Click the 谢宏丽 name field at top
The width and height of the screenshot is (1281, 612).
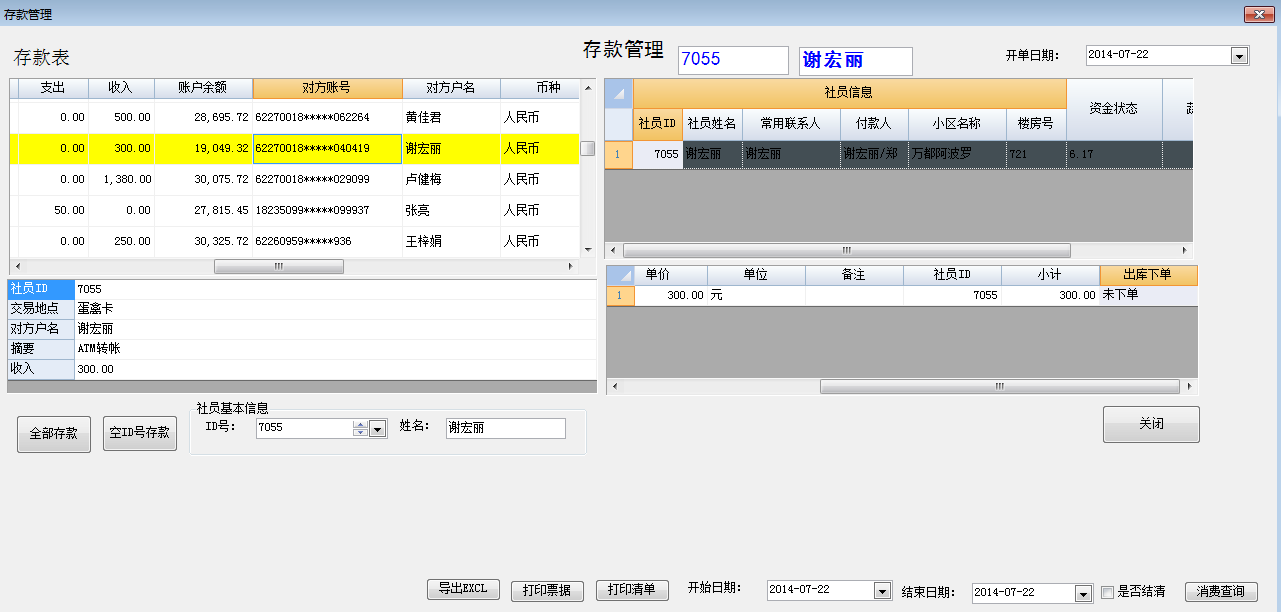coord(856,60)
